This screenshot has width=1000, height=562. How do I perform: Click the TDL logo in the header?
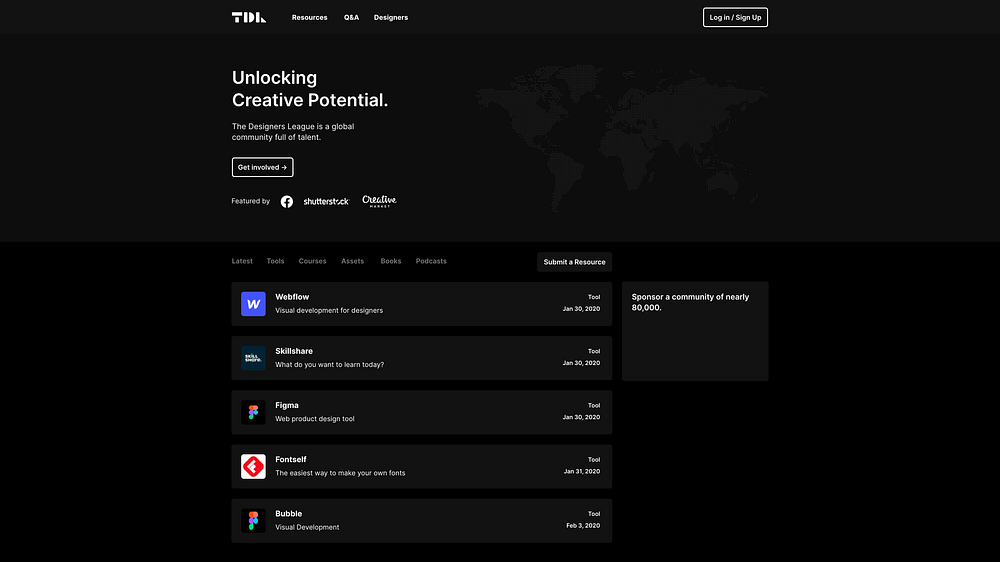click(249, 17)
